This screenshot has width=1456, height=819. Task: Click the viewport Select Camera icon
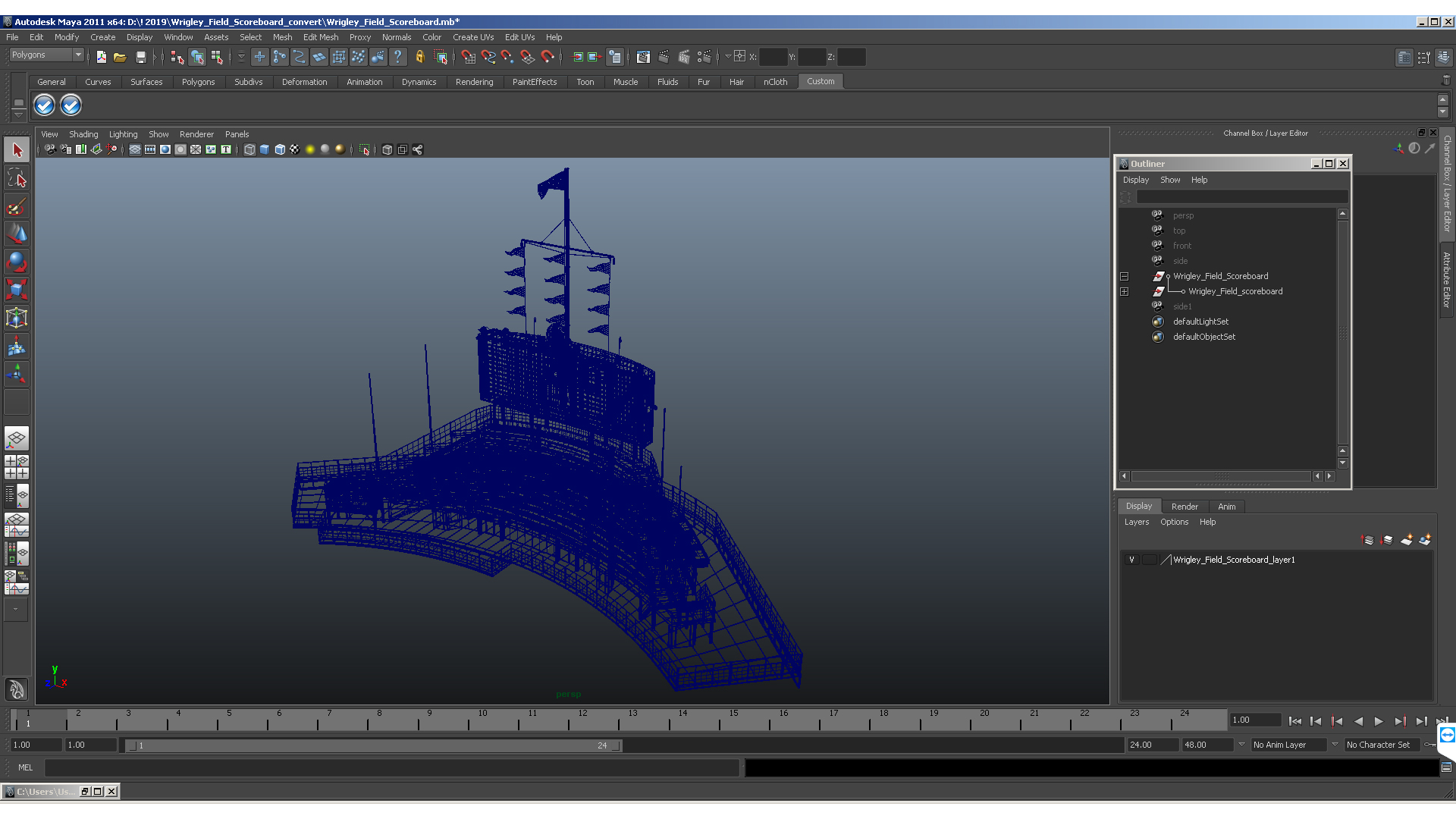tap(50, 149)
